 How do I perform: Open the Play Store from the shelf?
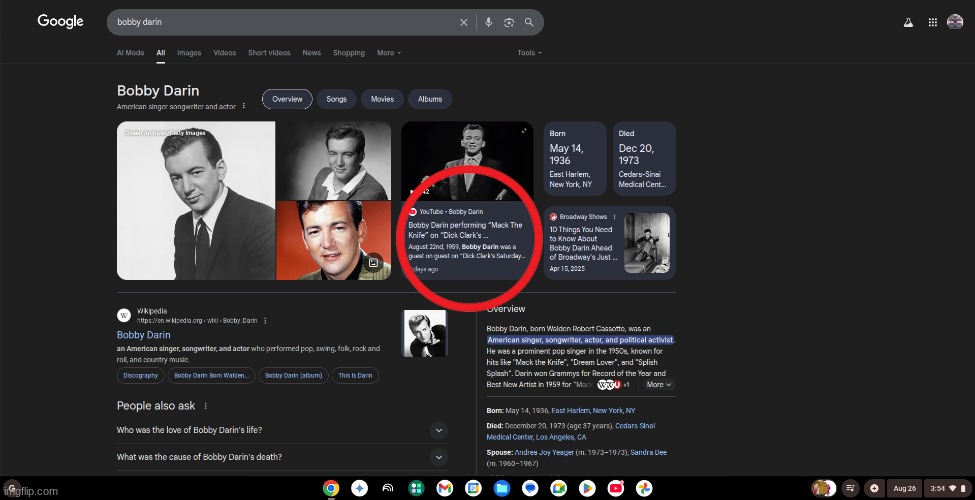coord(587,488)
